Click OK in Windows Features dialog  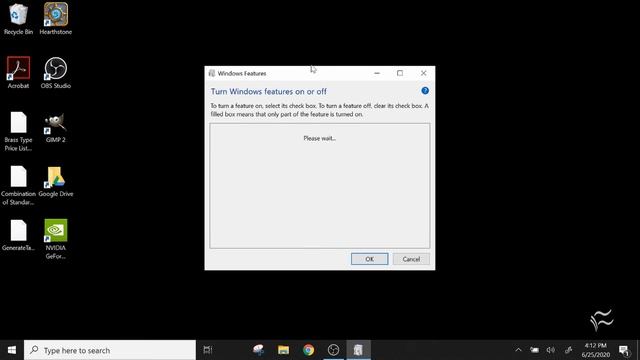click(x=369, y=259)
